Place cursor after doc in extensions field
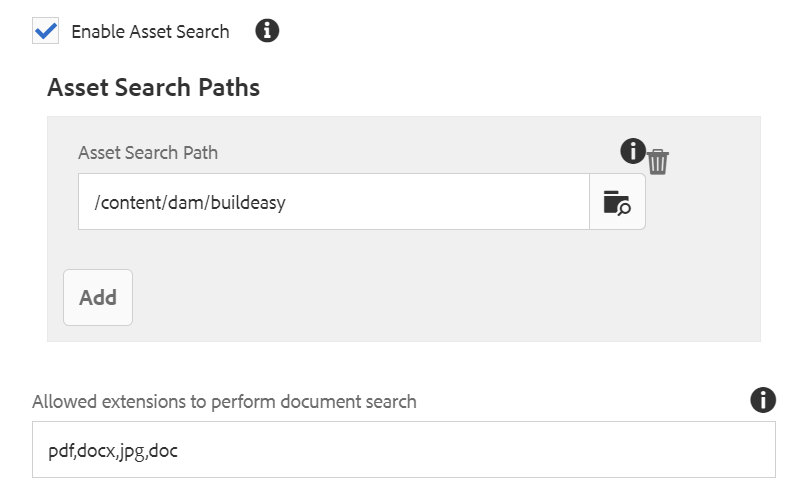This screenshot has height=498, width=799. pos(179,451)
